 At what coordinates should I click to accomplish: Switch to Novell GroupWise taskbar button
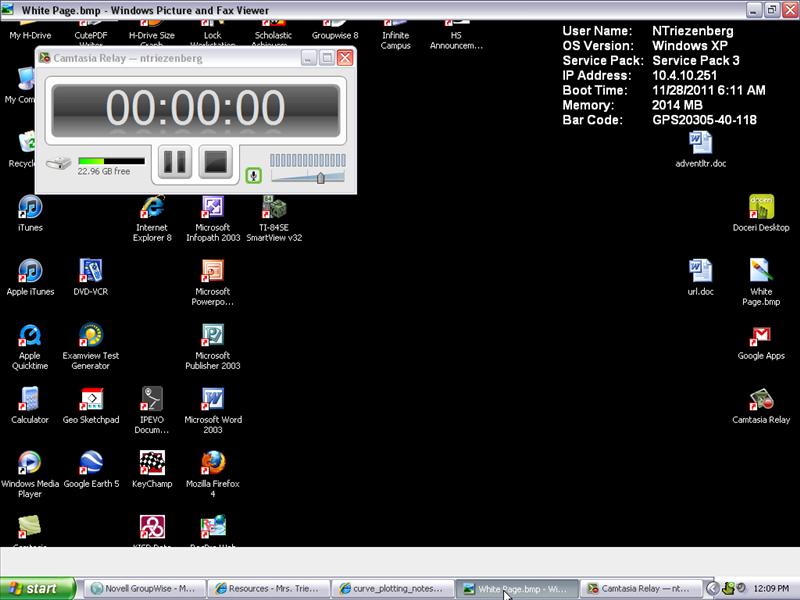coord(145,588)
